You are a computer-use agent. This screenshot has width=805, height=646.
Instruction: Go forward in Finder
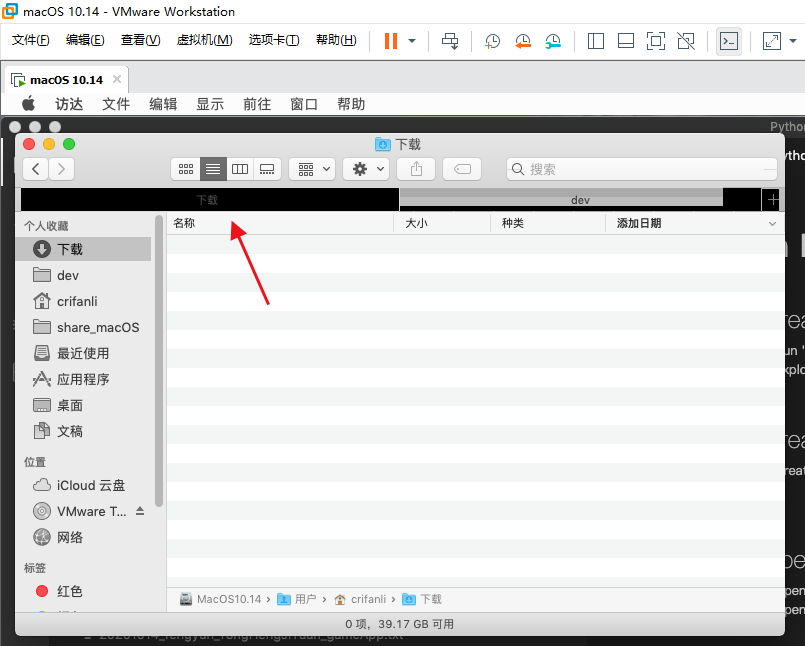tap(62, 169)
